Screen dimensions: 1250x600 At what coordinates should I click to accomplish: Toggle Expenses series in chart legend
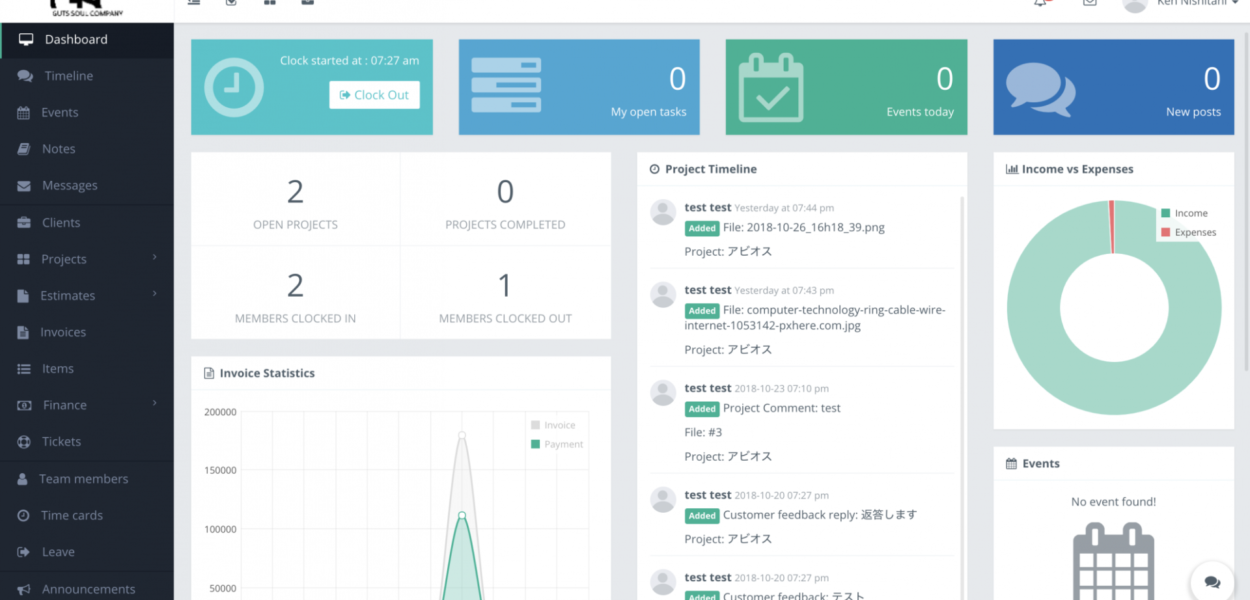(1194, 232)
